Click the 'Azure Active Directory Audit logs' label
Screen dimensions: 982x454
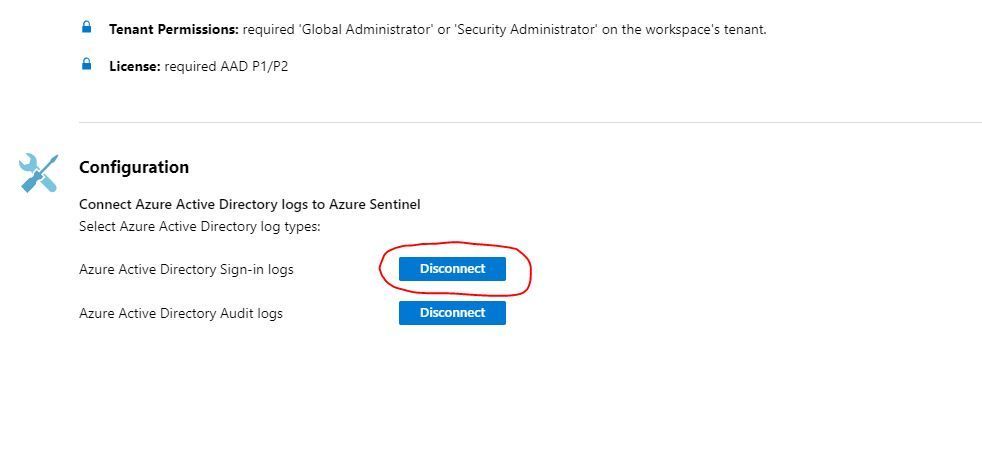pos(181,313)
